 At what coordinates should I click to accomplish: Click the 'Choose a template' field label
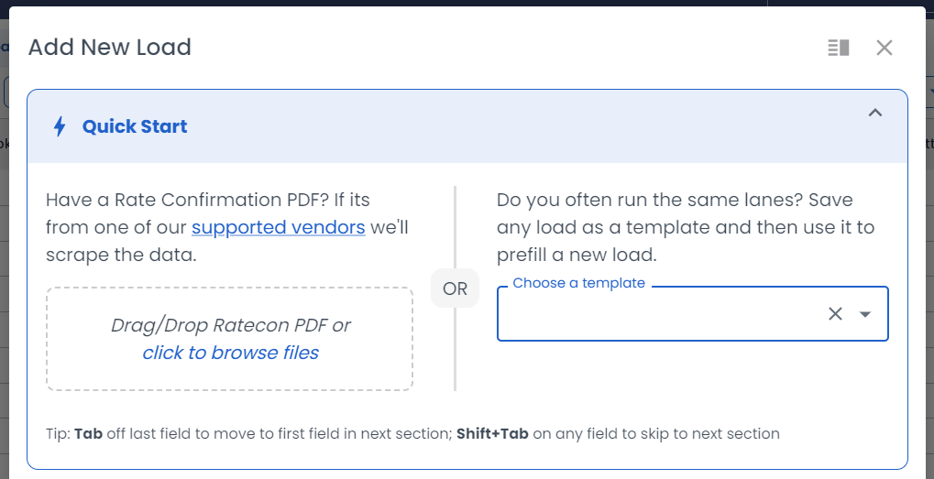click(x=579, y=283)
